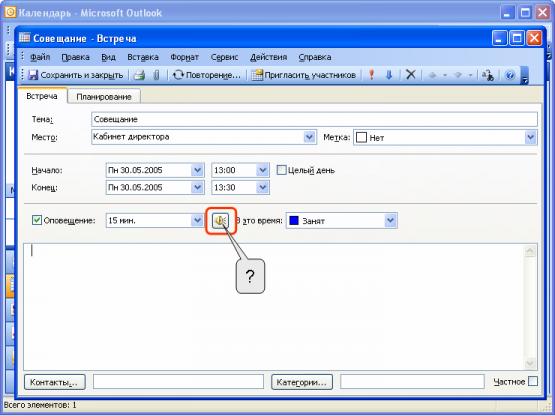Click notes scrollbar up arrow
Image resolution: width=555 pixels, height=416 pixels.
[530, 251]
